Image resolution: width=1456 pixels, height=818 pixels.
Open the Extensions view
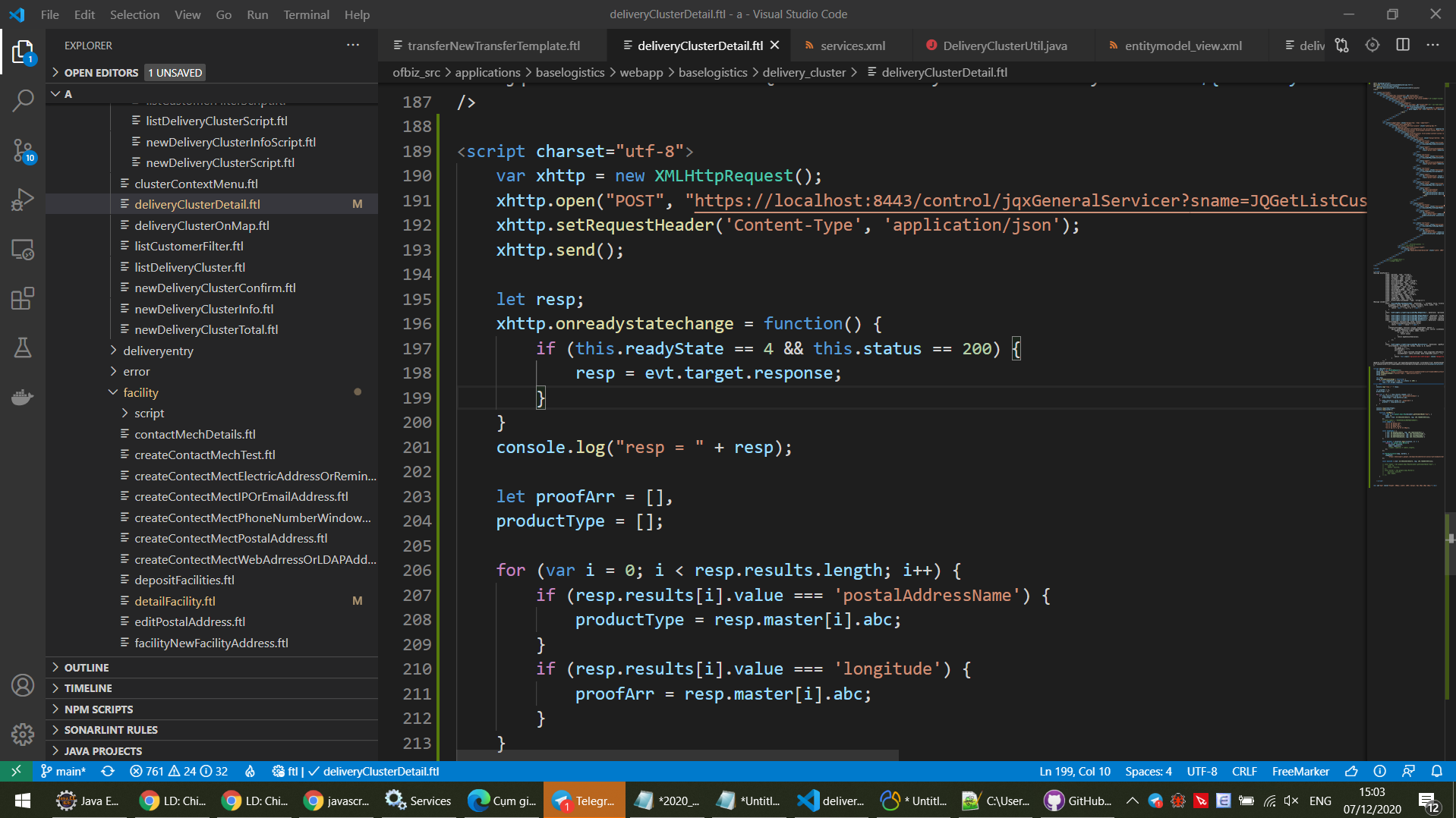(23, 298)
